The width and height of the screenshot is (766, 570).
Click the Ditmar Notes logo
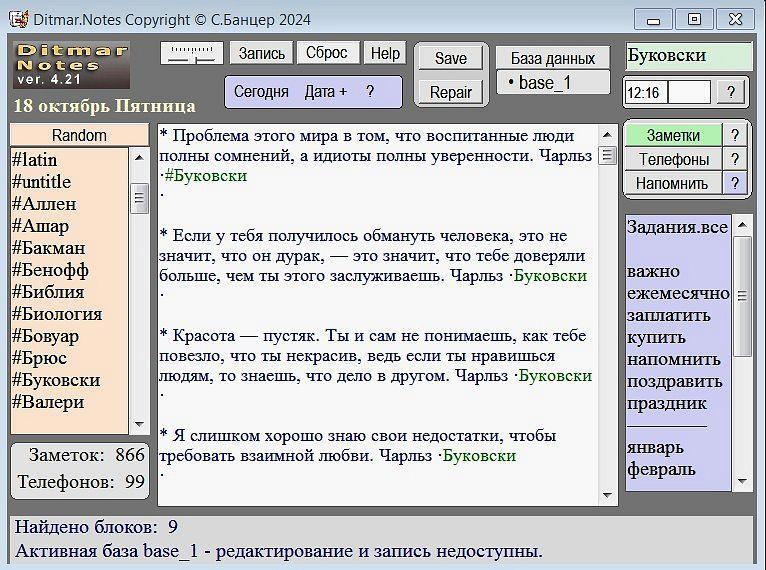72,67
